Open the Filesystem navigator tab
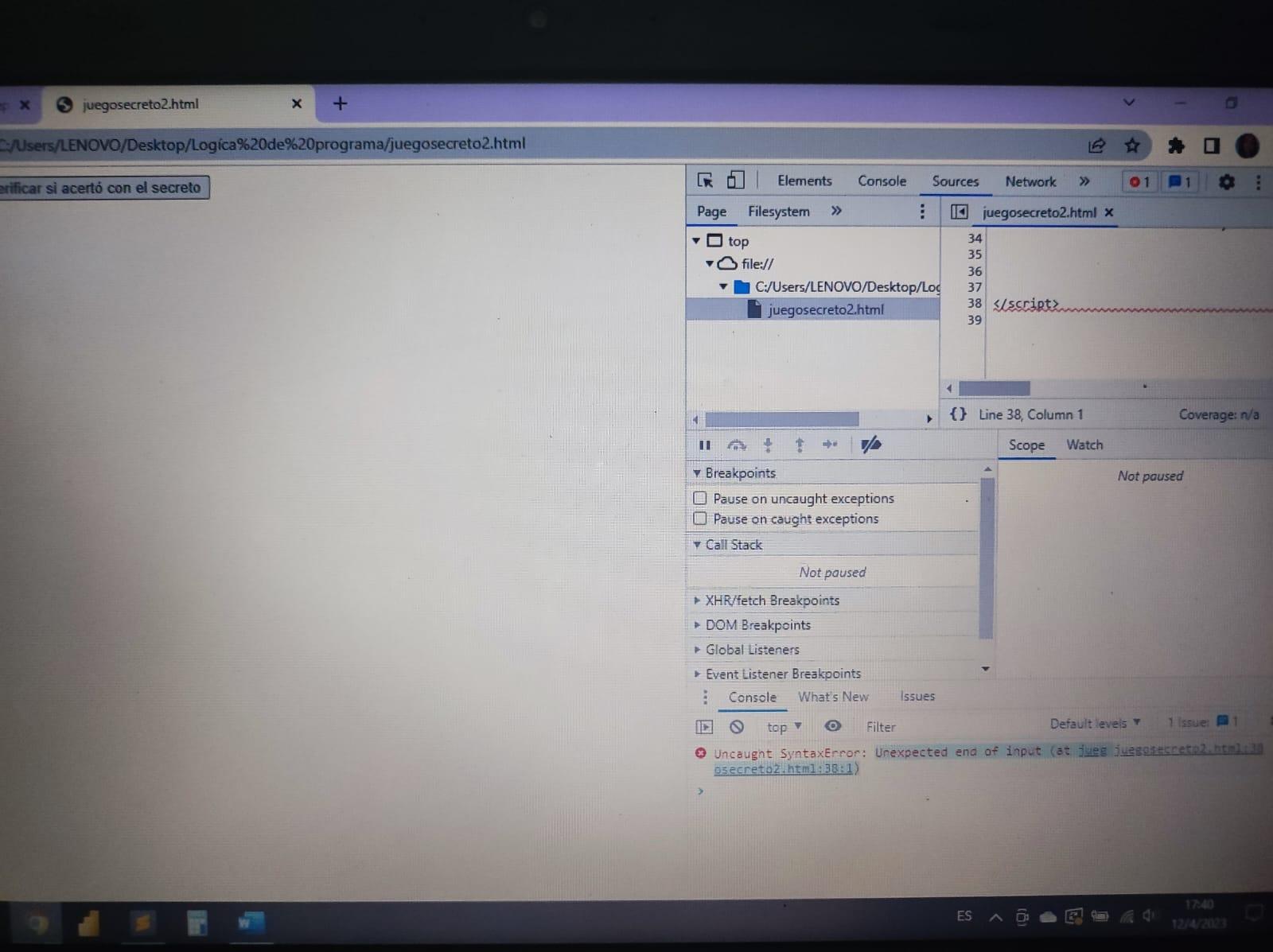 tap(778, 211)
